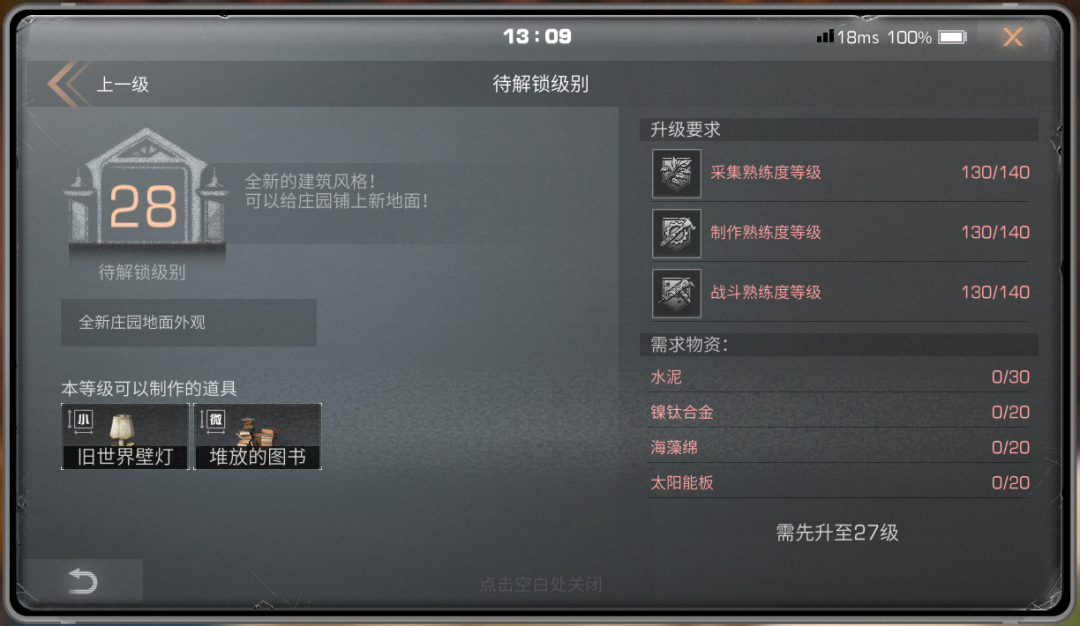The width and height of the screenshot is (1080, 626).
Task: Select the 海藻绵 material row
Action: point(840,447)
